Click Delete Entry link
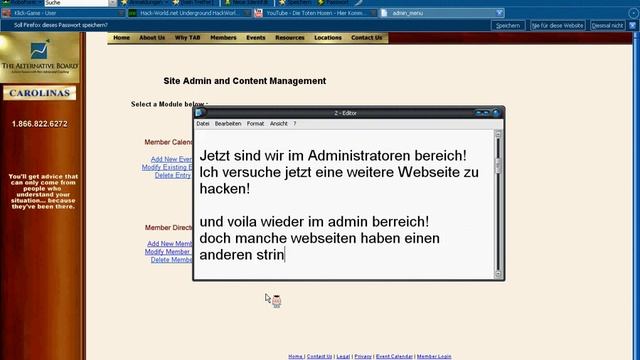The height and width of the screenshot is (360, 640). pyautogui.click(x=173, y=176)
